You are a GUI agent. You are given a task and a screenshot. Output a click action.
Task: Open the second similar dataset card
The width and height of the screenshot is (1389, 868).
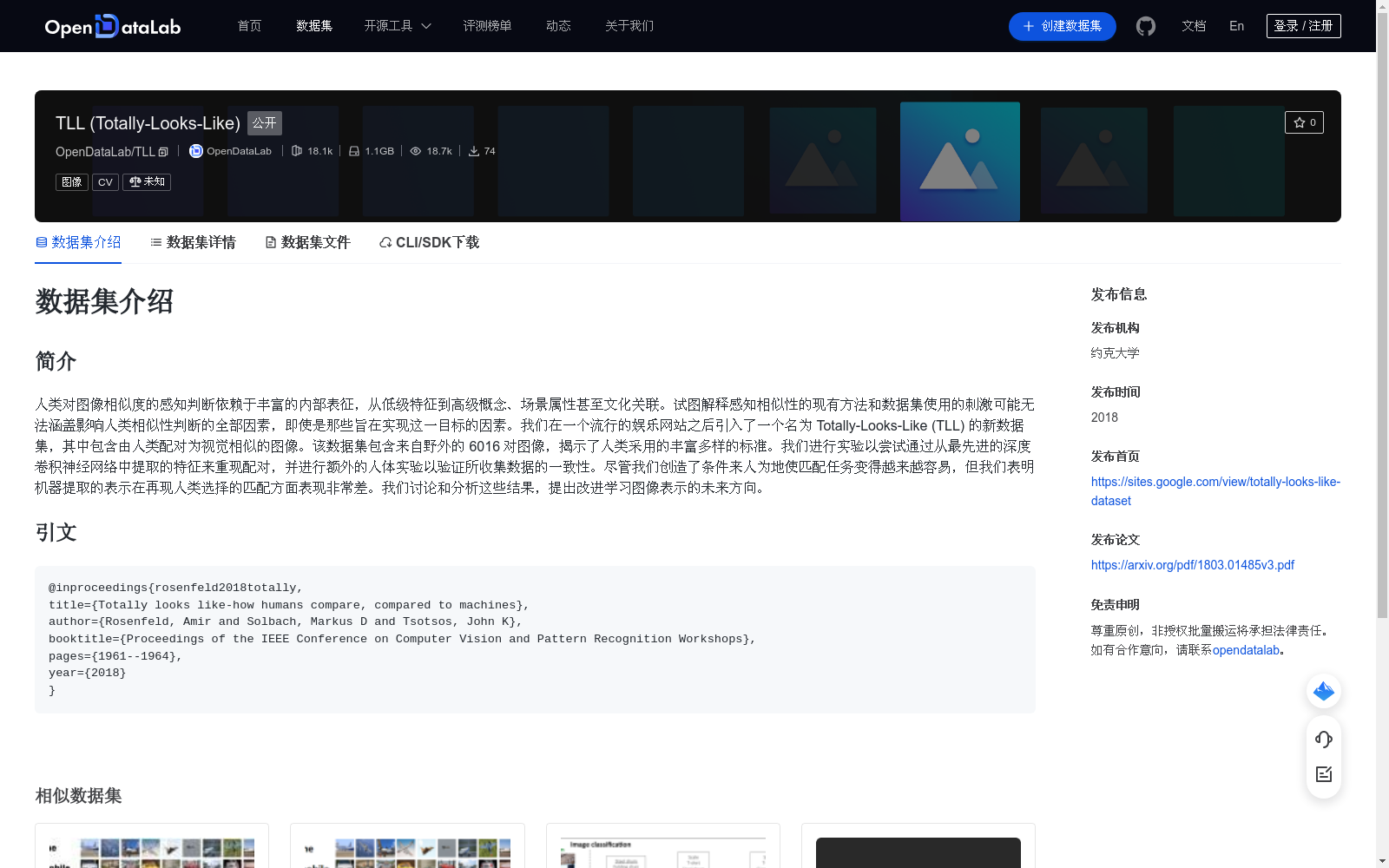click(x=407, y=845)
